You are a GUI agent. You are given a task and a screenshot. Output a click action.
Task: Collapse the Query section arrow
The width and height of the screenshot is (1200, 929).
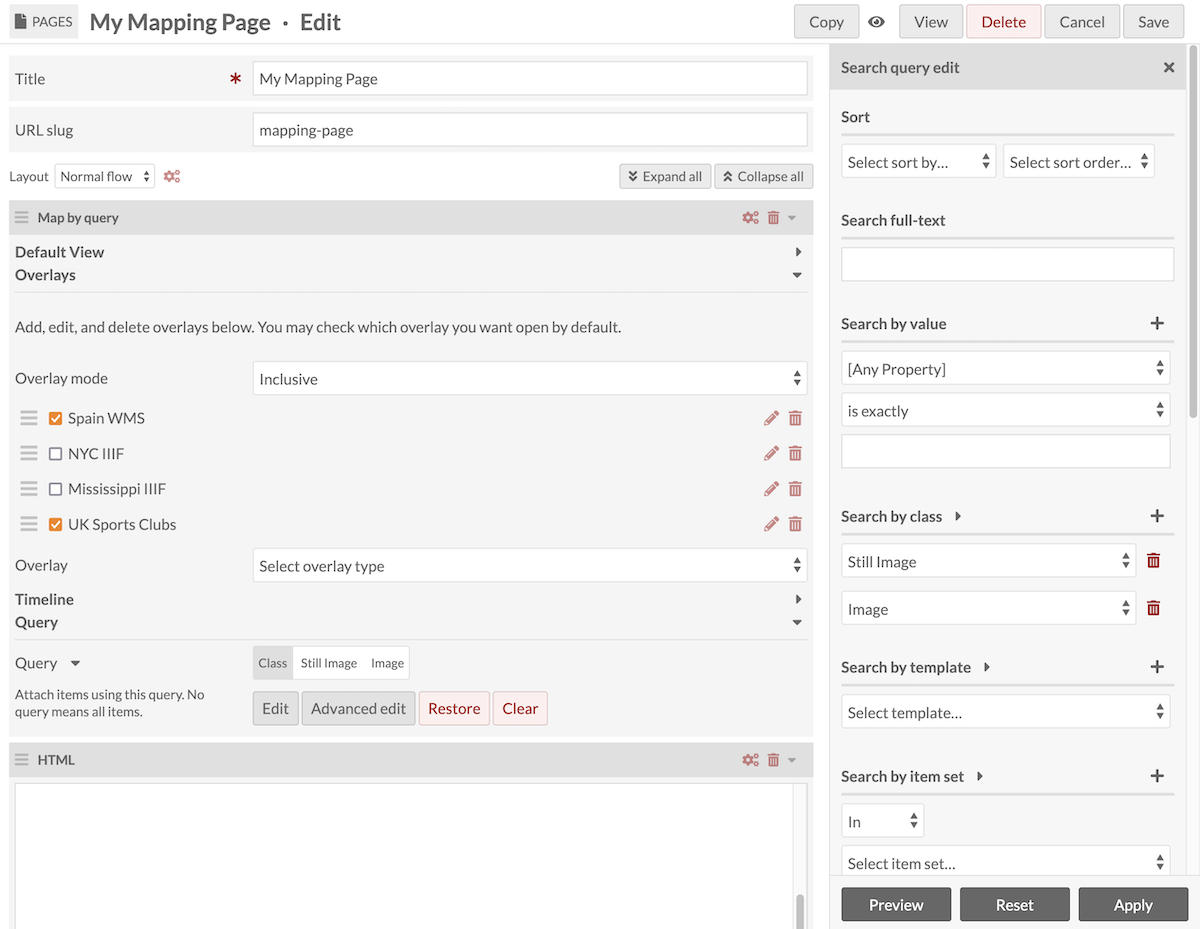[x=797, y=622]
